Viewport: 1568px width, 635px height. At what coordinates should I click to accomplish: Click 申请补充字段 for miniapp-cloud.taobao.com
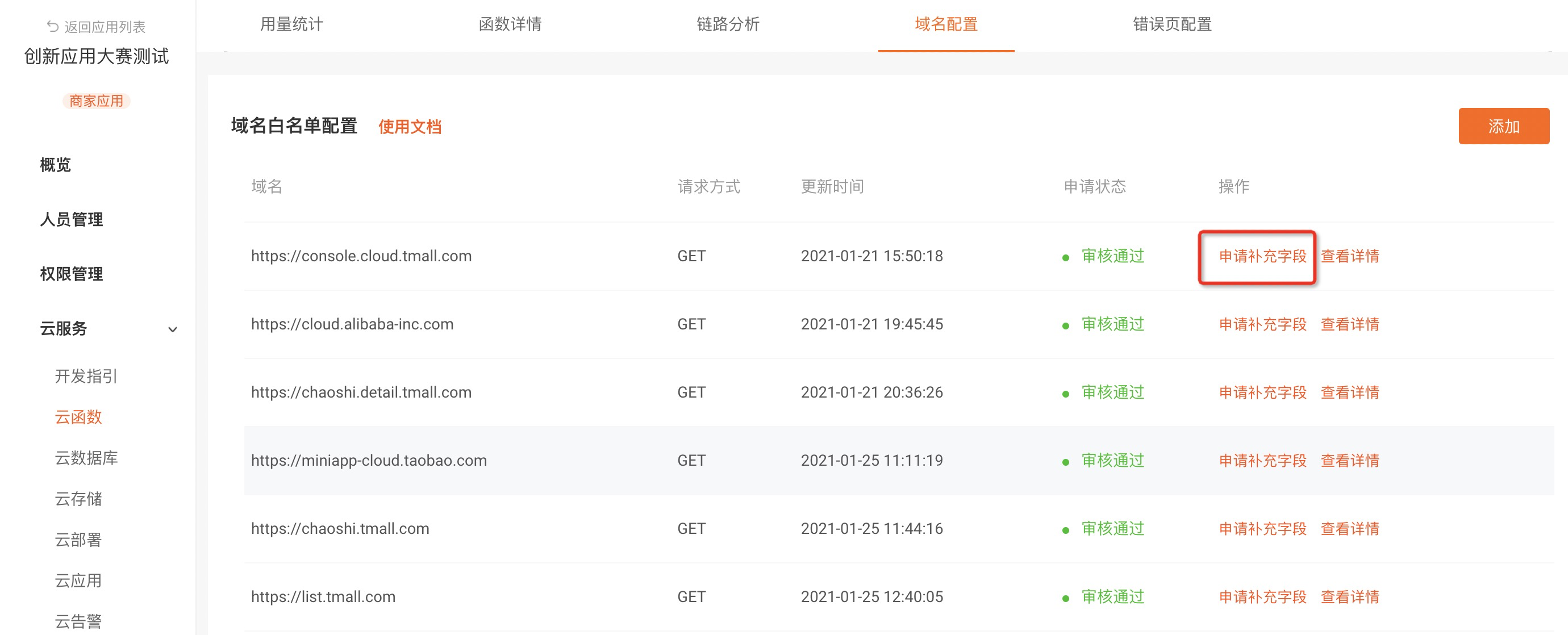tap(1262, 461)
